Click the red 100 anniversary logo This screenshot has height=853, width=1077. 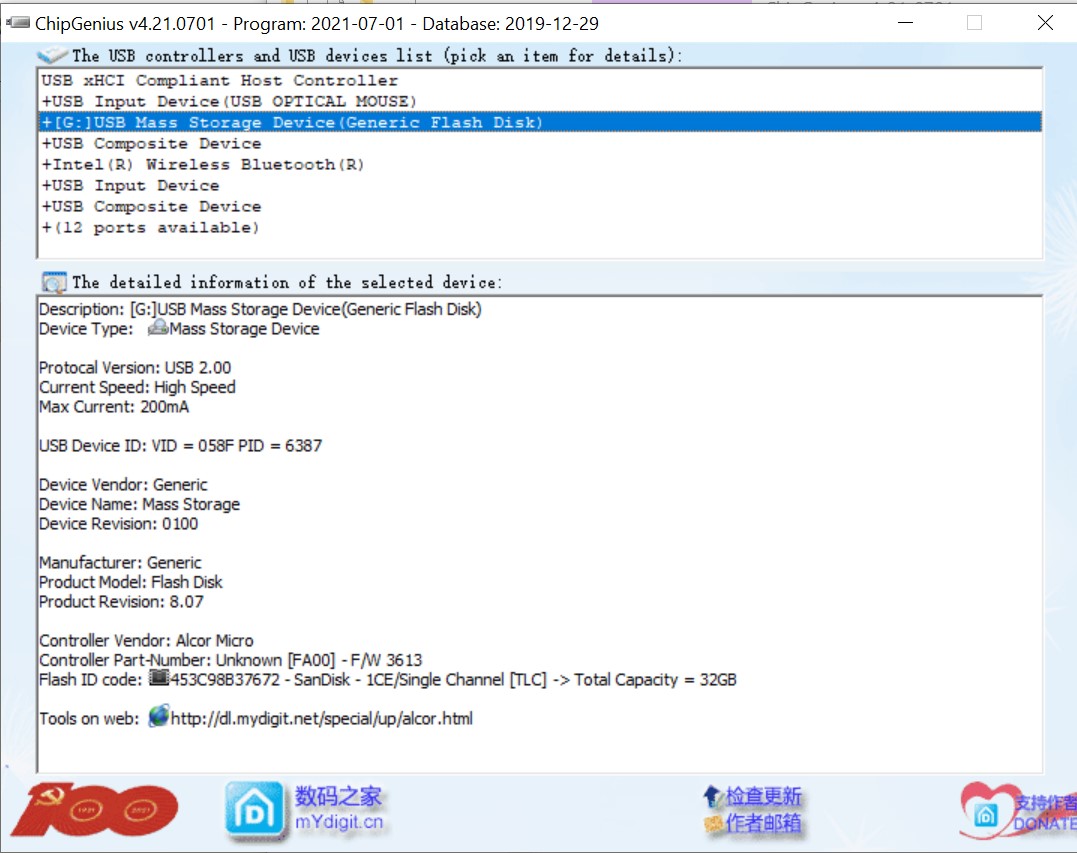94,810
